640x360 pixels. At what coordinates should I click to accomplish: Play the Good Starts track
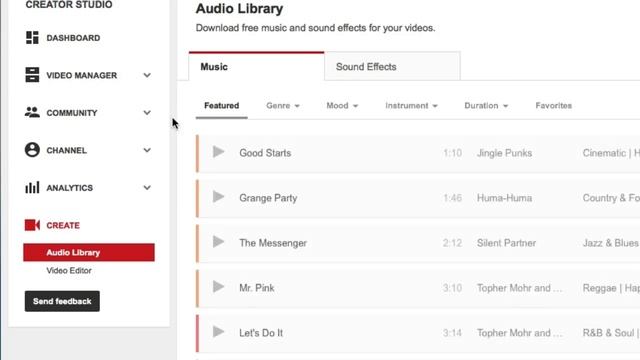pos(218,152)
